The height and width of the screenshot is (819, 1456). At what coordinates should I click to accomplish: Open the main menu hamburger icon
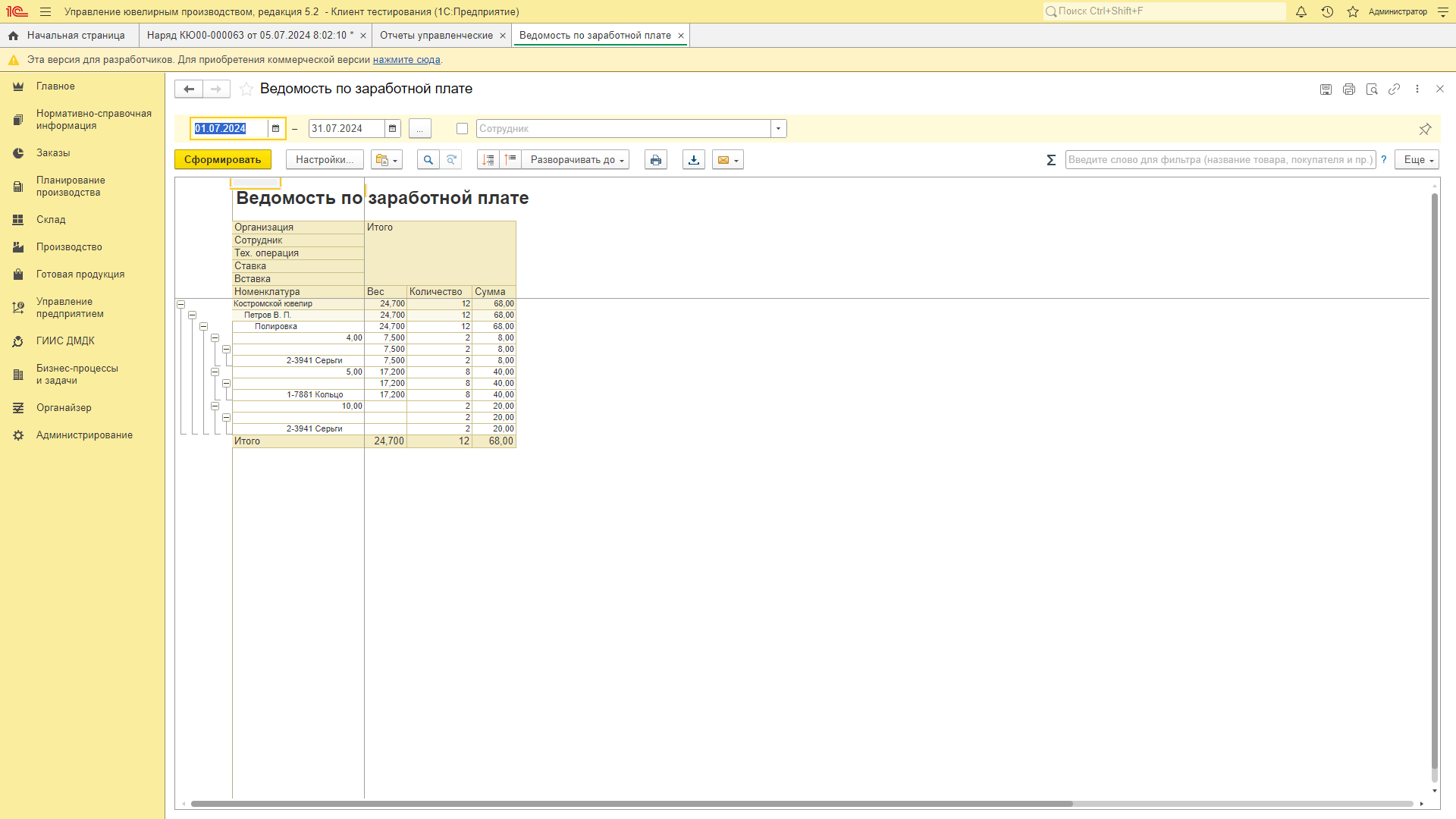[x=45, y=12]
